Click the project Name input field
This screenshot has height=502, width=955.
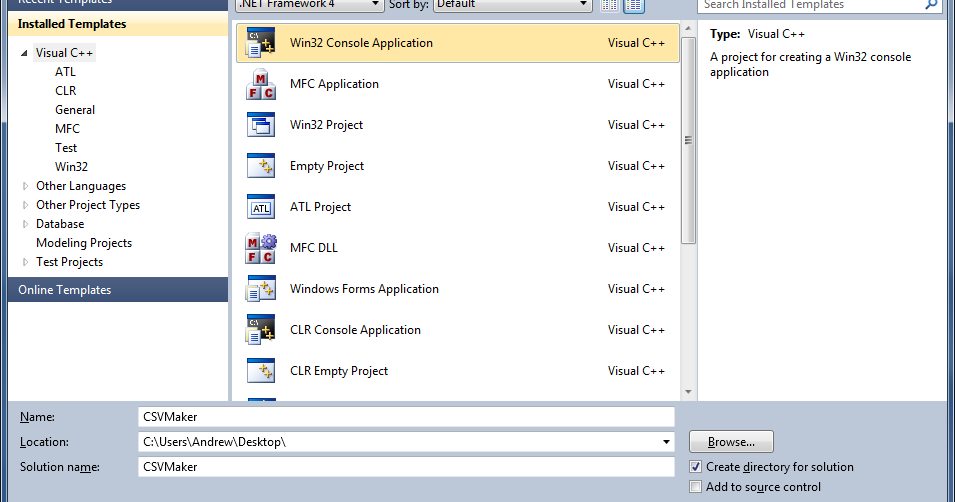(406, 417)
